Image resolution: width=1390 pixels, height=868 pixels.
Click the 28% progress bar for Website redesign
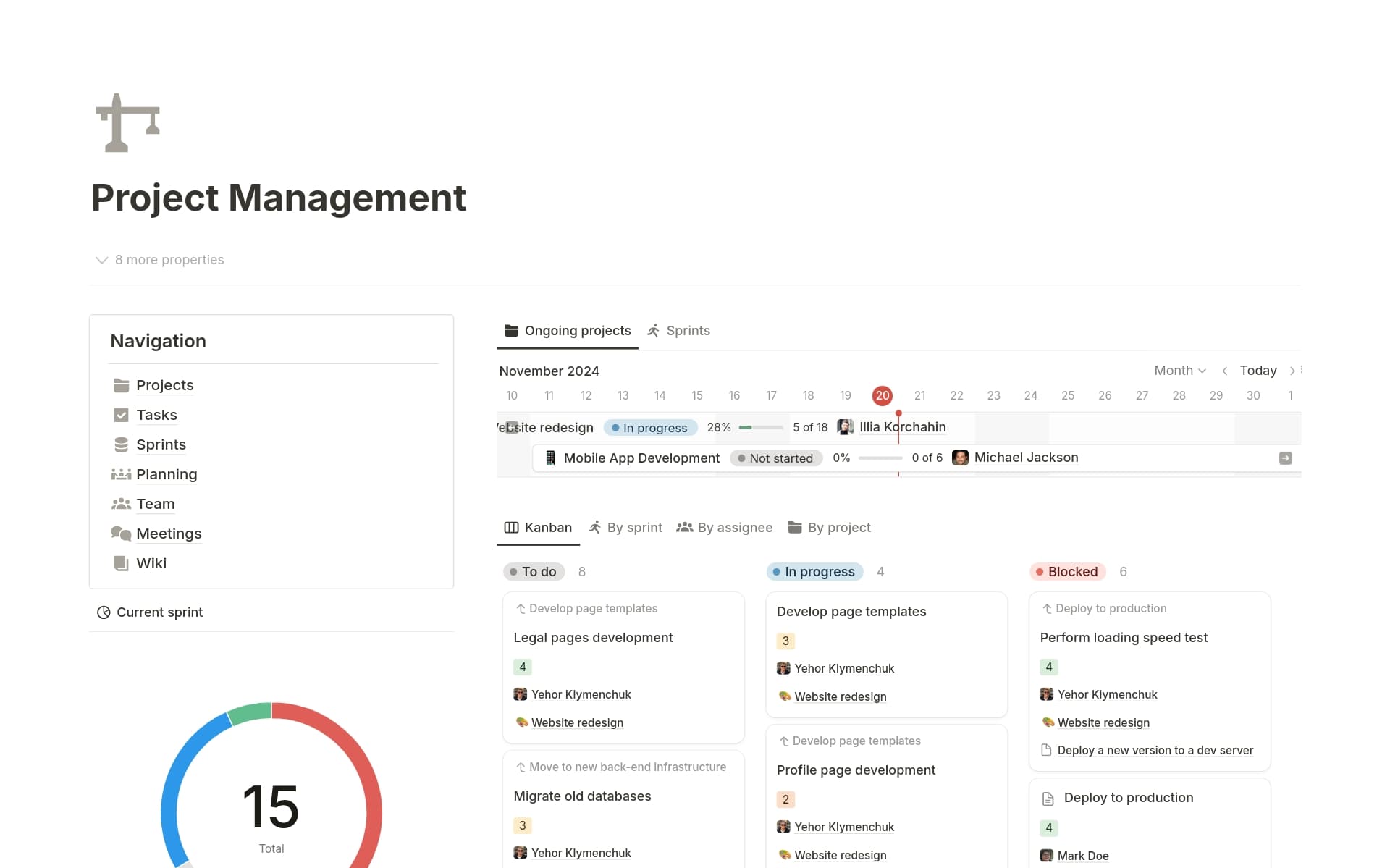760,427
